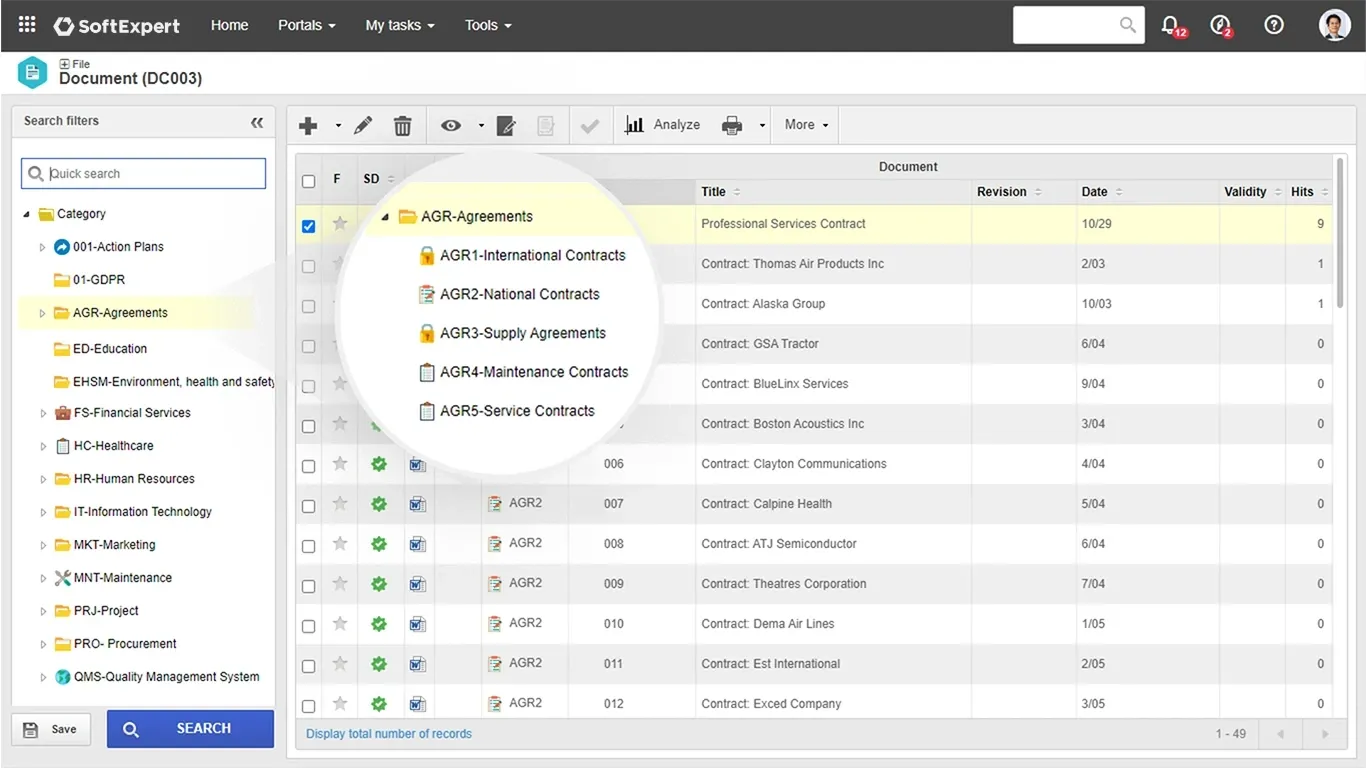Open the Portals menu
The width and height of the screenshot is (1366, 768).
[x=307, y=25]
